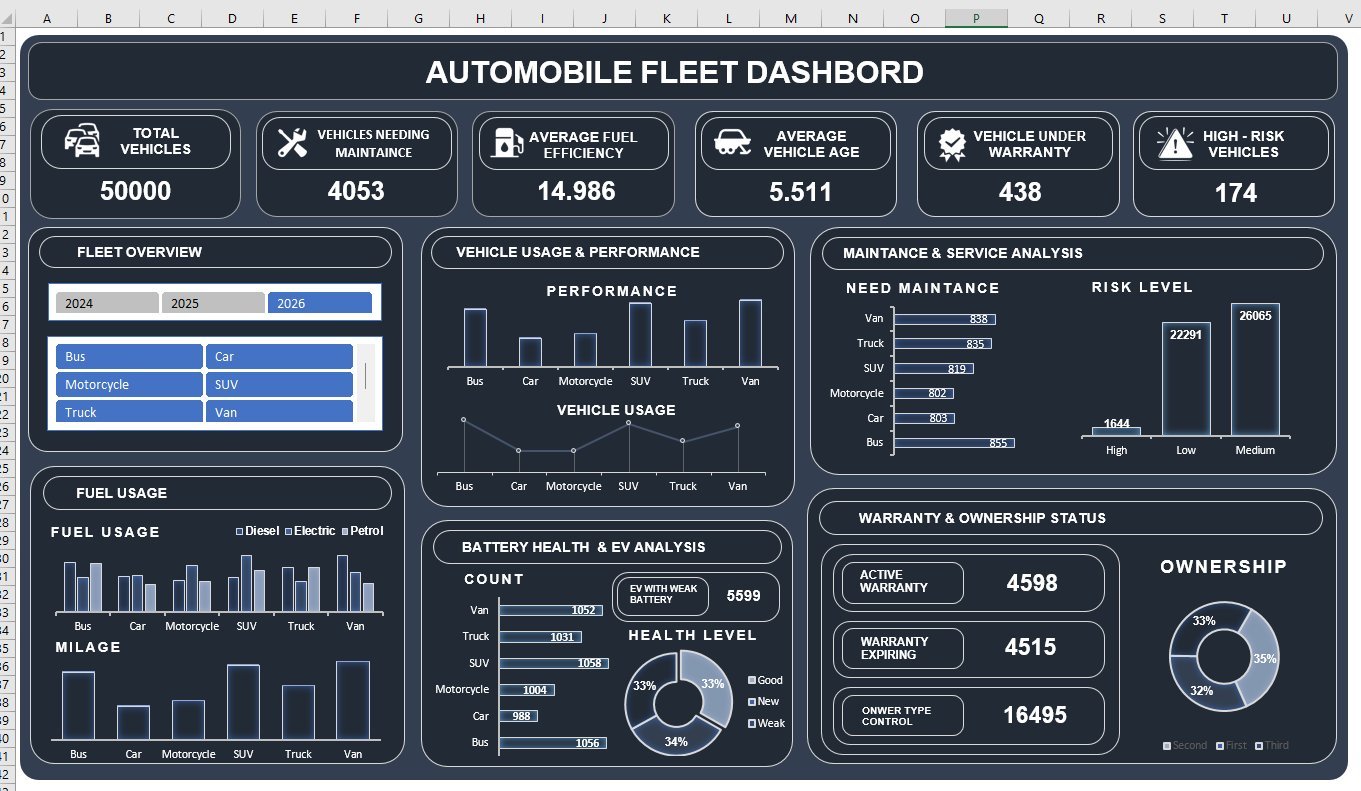Screen dimensions: 1361x791
Task: Click the vehicle age value 5.511
Action: pyautogui.click(x=800, y=192)
